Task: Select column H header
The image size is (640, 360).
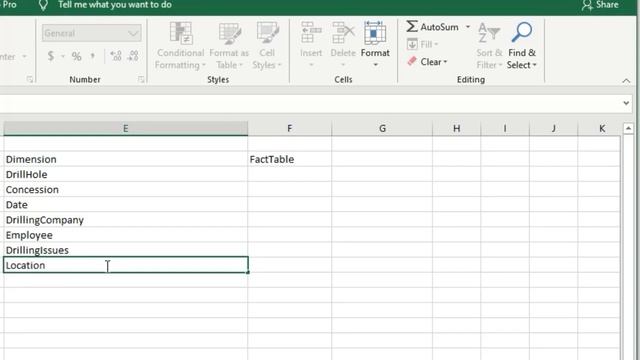Action: (456, 129)
